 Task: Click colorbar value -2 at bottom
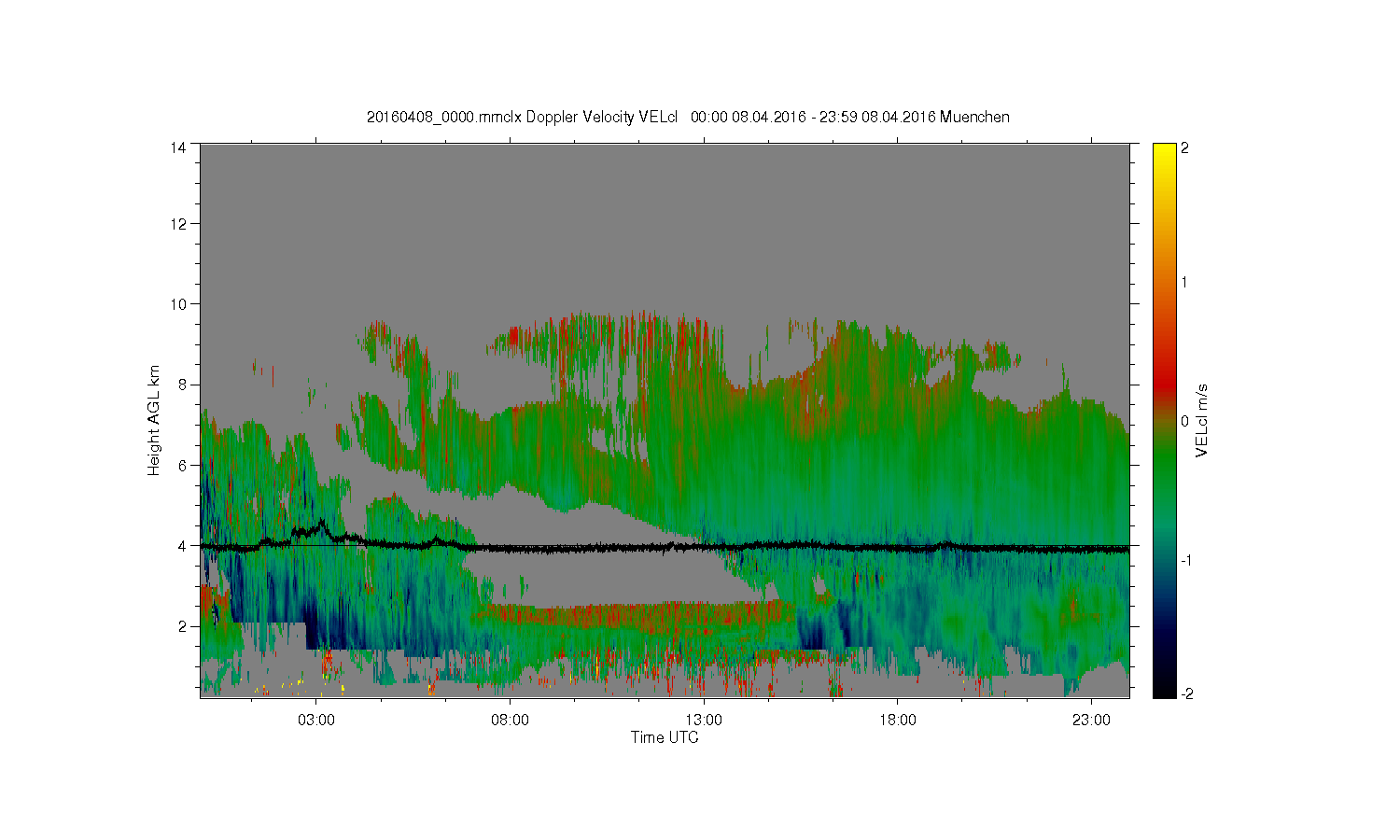click(1185, 693)
